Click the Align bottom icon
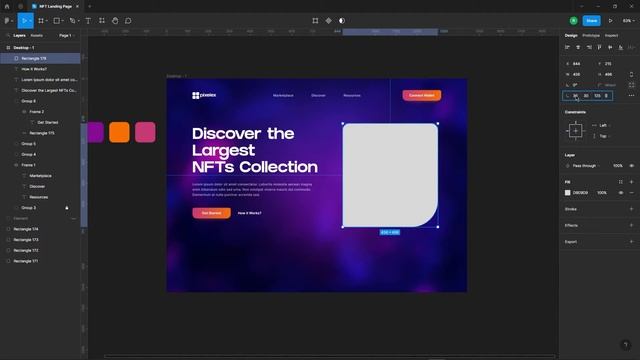 tap(621, 48)
